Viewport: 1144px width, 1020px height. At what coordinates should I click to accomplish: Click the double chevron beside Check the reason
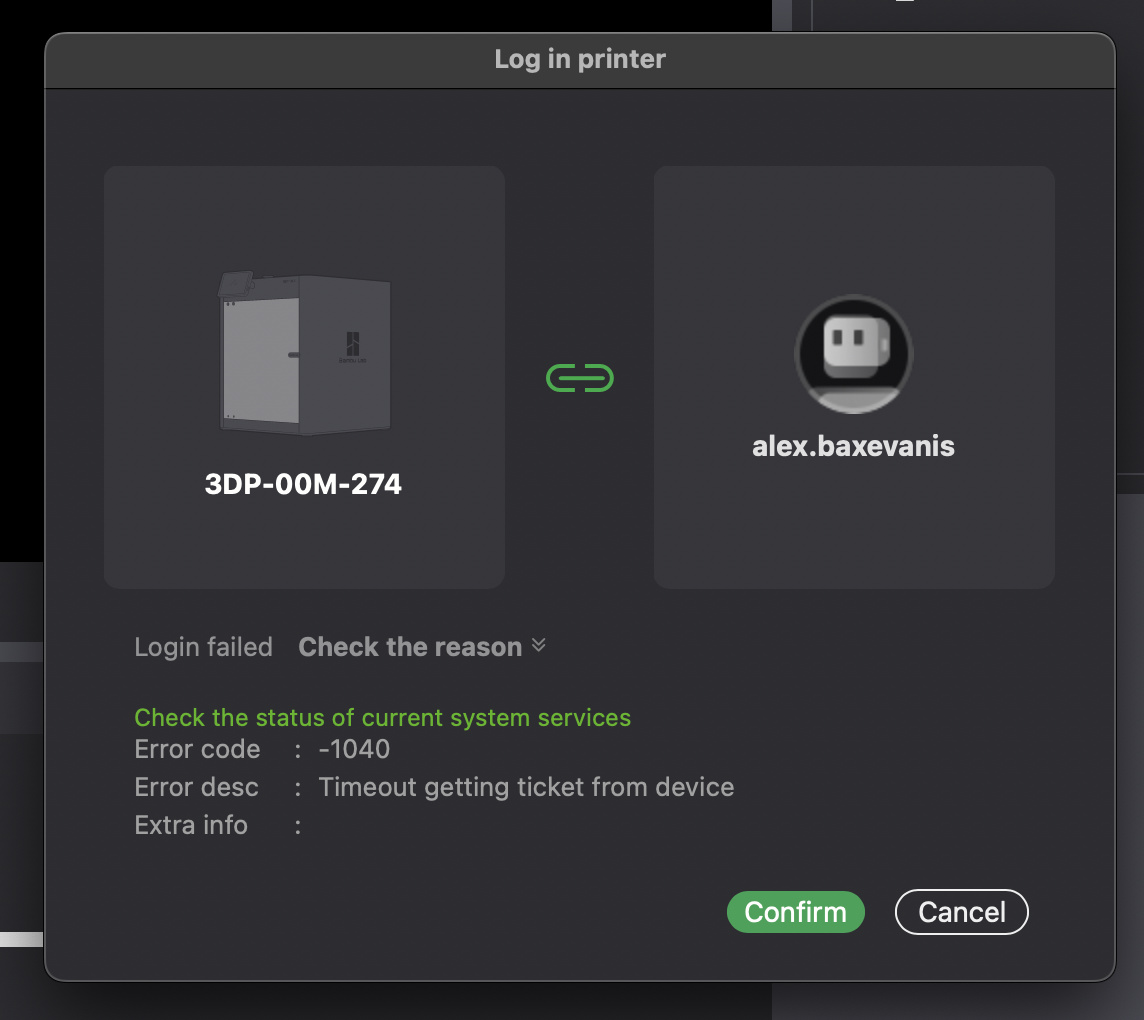539,646
